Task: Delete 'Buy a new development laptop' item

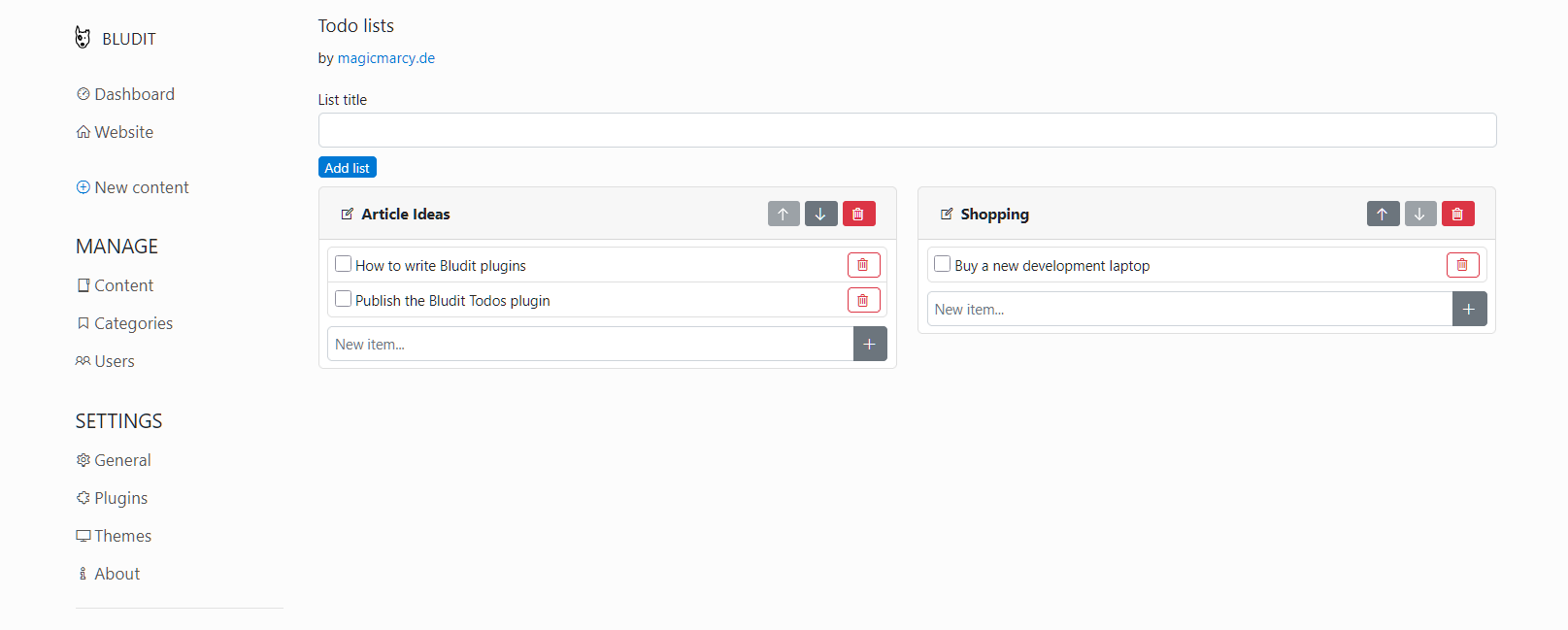Action: pos(1462,265)
